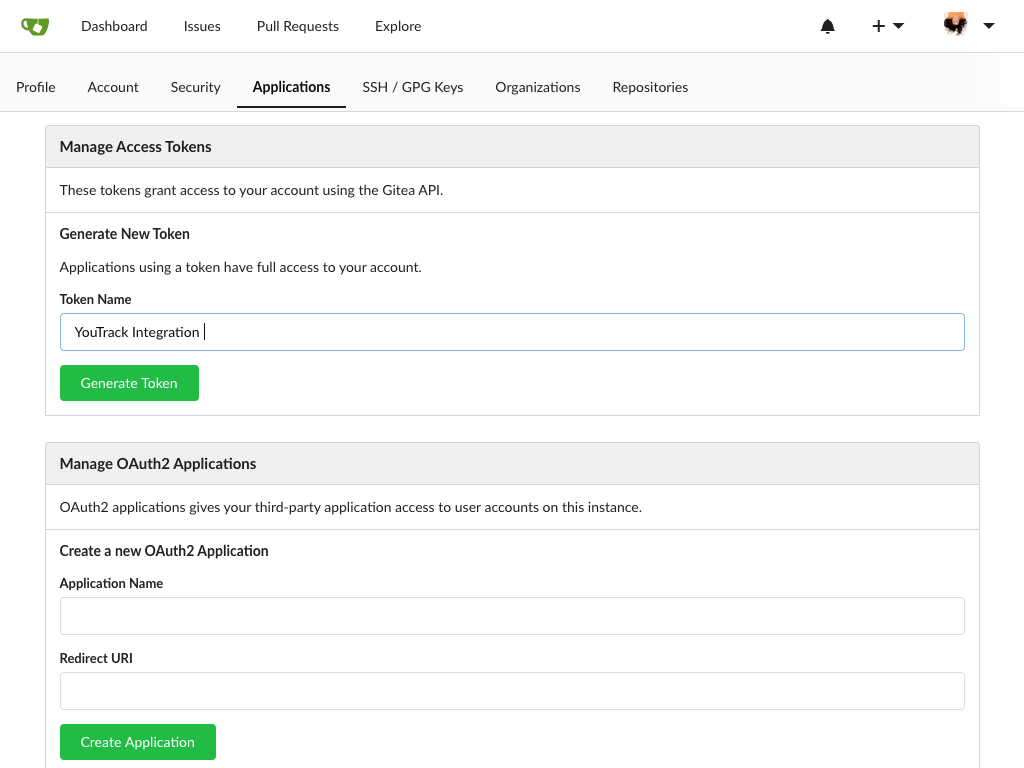Navigate to Explore page

[398, 26]
